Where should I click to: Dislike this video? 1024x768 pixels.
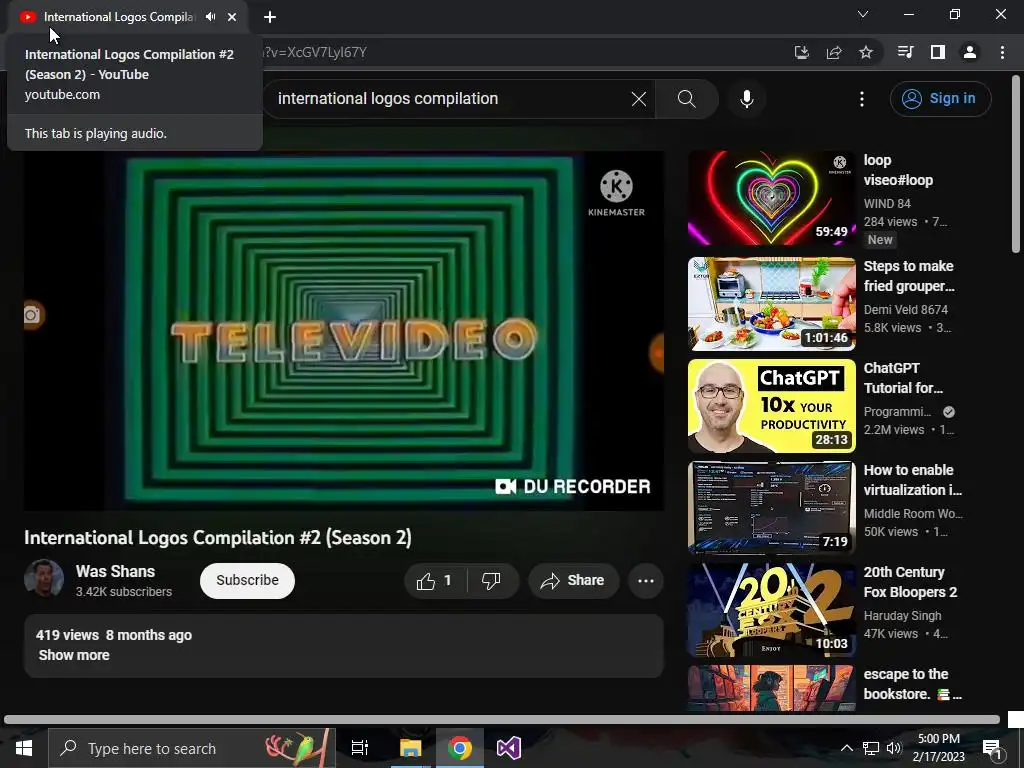tap(491, 581)
